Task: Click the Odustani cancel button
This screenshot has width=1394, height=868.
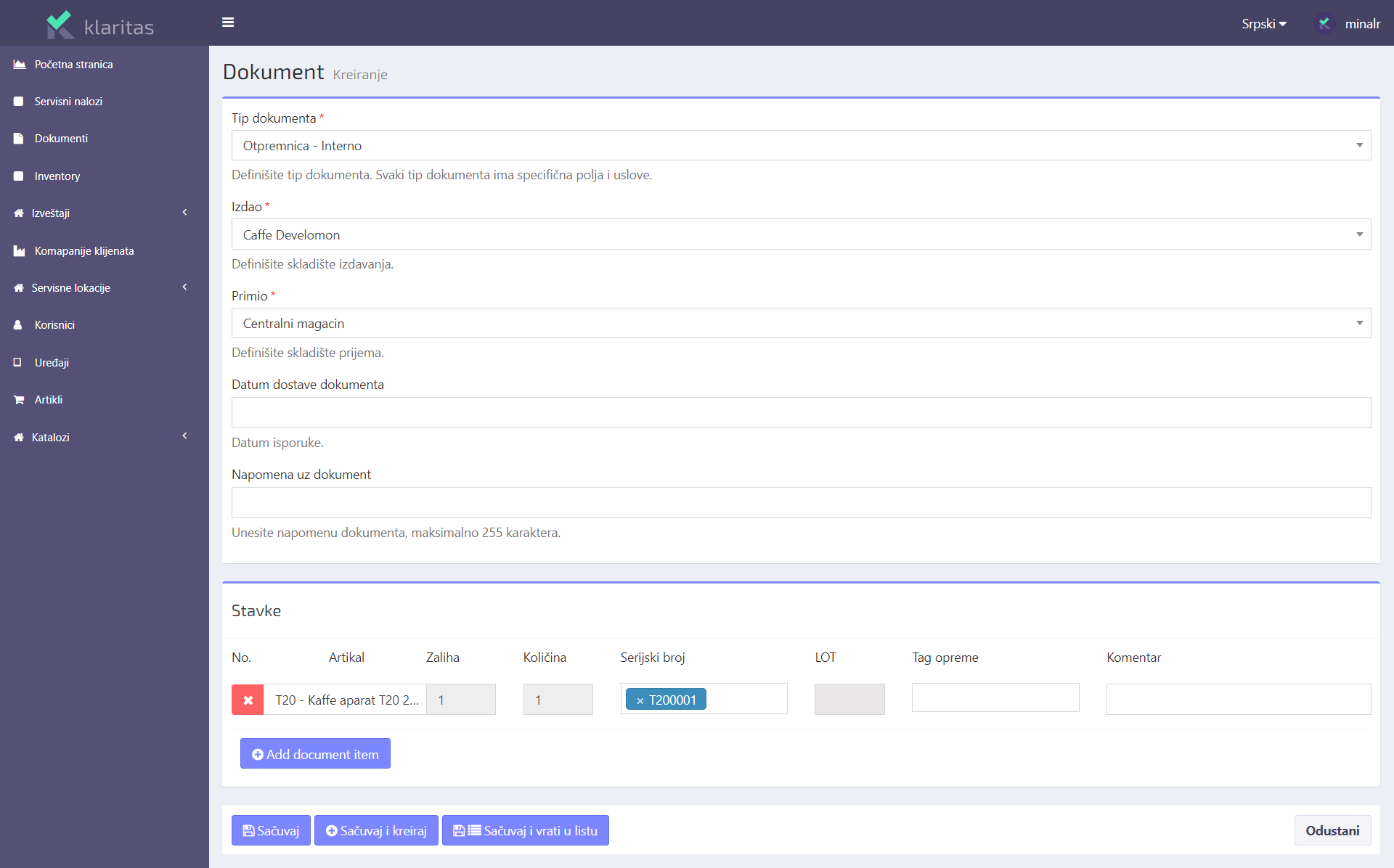Action: 1332,830
